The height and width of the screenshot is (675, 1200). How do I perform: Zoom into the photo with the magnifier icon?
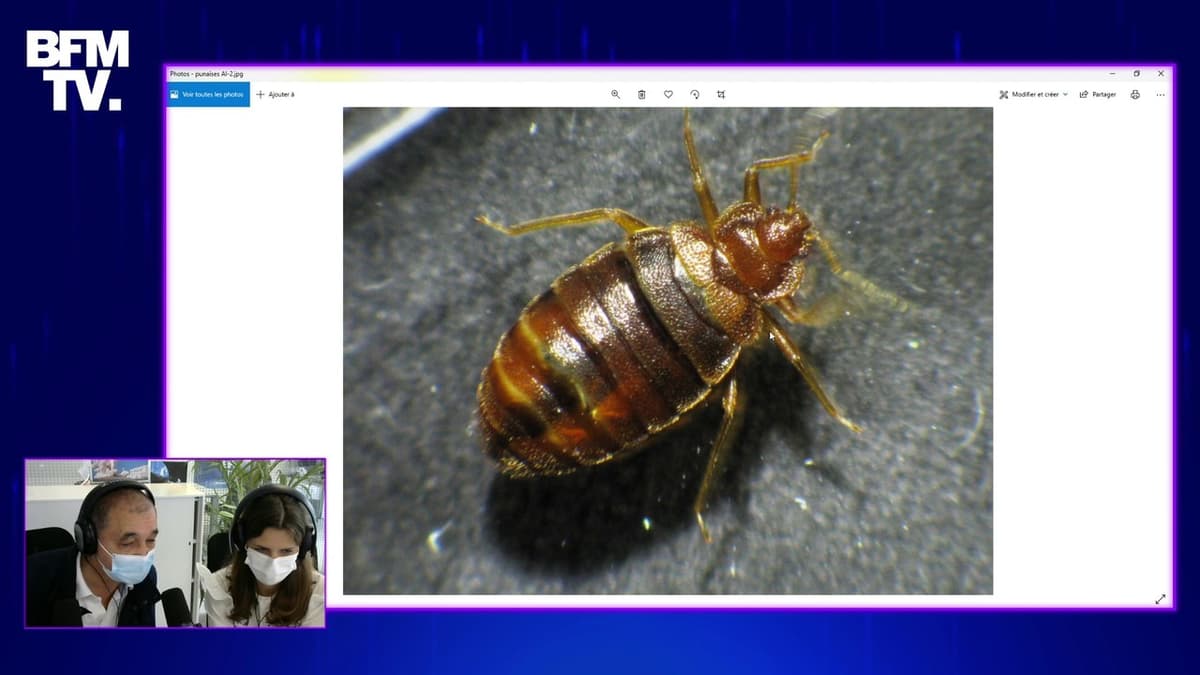(615, 94)
